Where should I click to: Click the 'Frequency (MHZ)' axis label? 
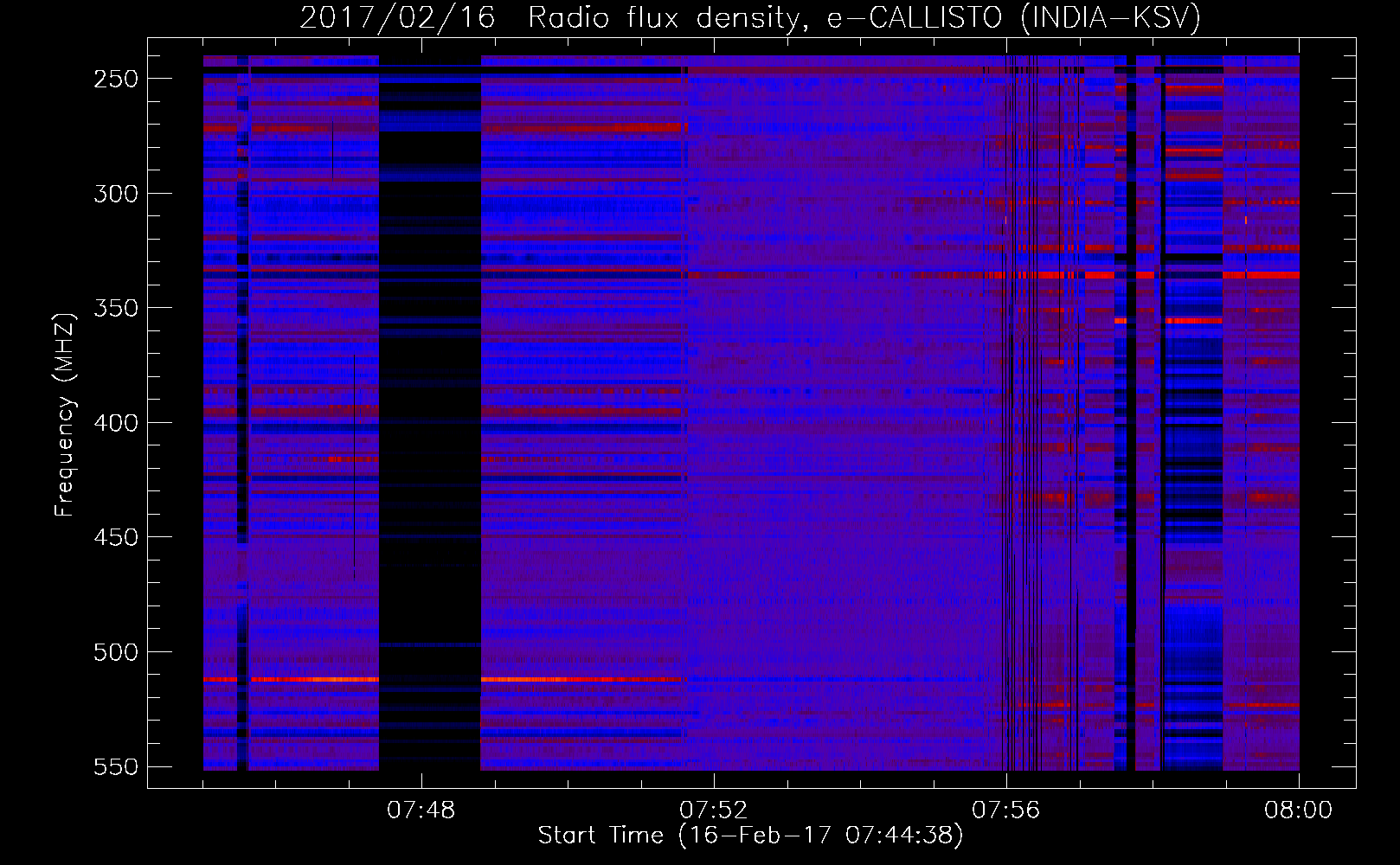[x=65, y=414]
